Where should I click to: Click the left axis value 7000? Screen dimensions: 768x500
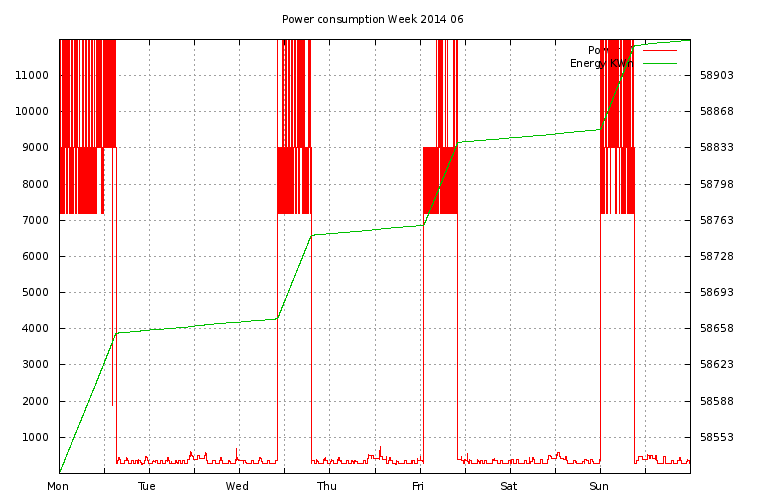pos(35,220)
